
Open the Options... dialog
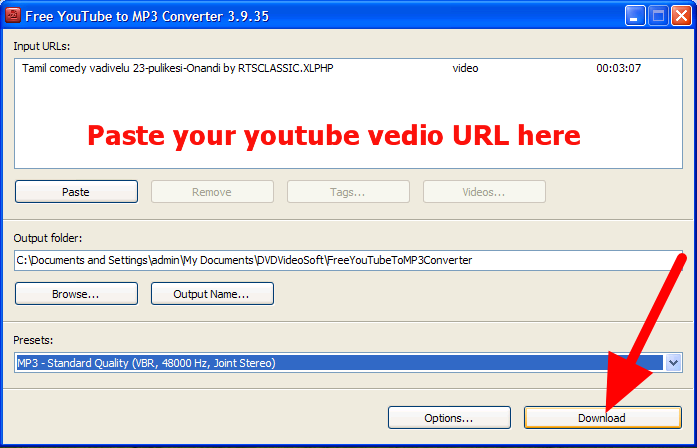click(x=449, y=418)
